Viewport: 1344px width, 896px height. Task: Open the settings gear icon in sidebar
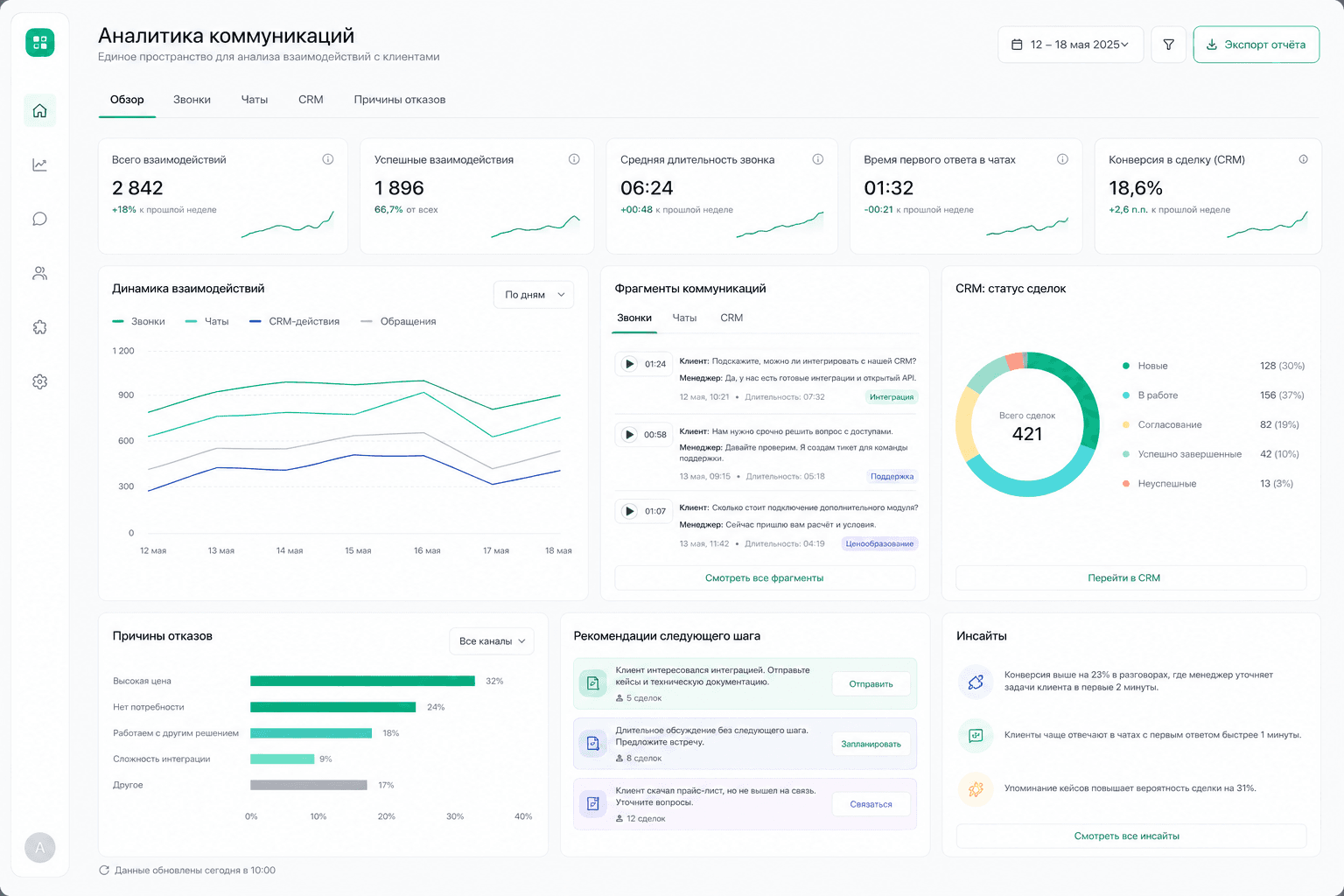[x=39, y=381]
